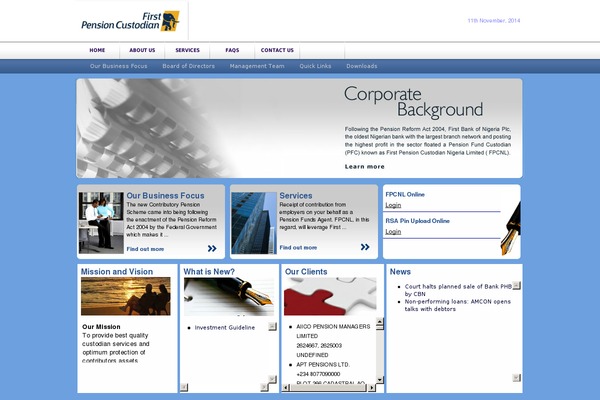Open the Investment Guideline link
Screen dimensions: 600x400
point(225,328)
